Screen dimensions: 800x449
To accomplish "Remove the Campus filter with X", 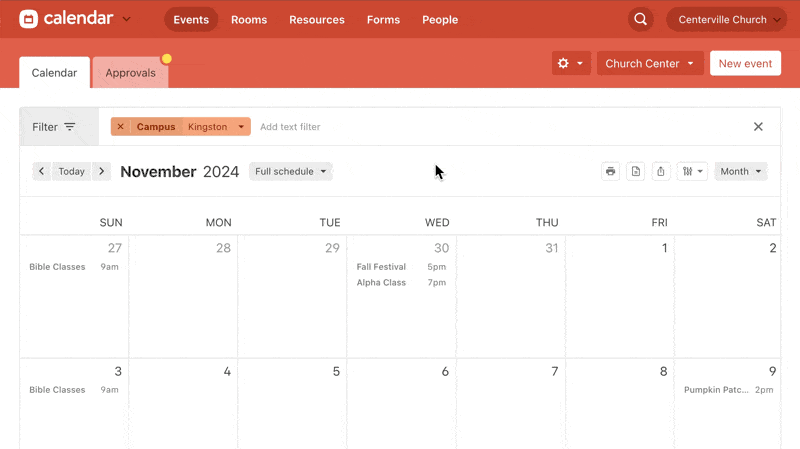I will coord(120,127).
